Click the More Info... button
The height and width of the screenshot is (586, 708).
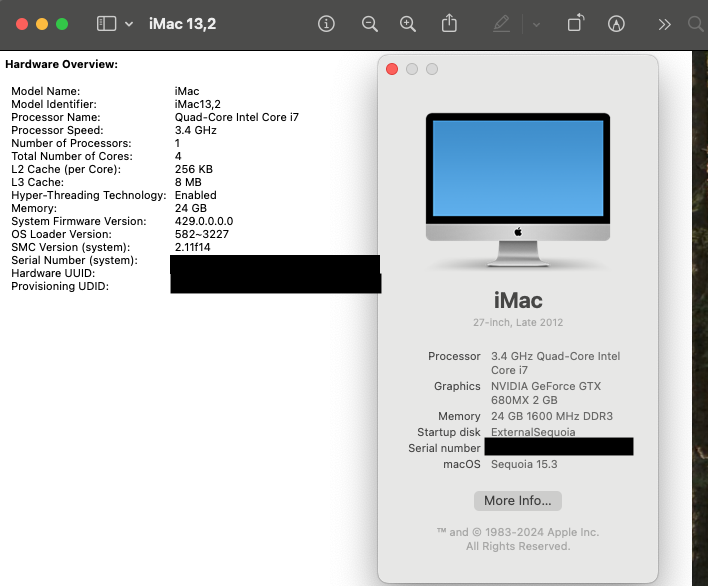pos(517,501)
